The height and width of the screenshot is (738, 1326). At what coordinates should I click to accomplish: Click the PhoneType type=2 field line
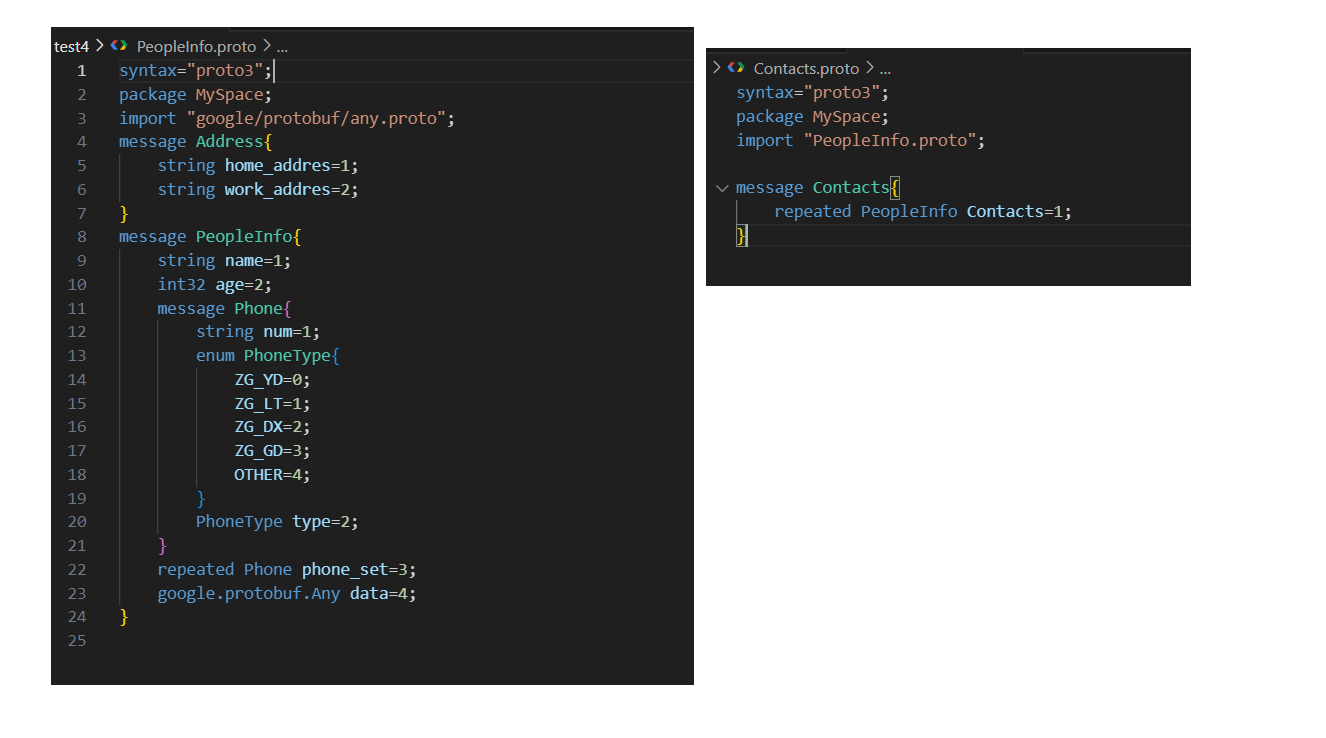pyautogui.click(x=277, y=522)
